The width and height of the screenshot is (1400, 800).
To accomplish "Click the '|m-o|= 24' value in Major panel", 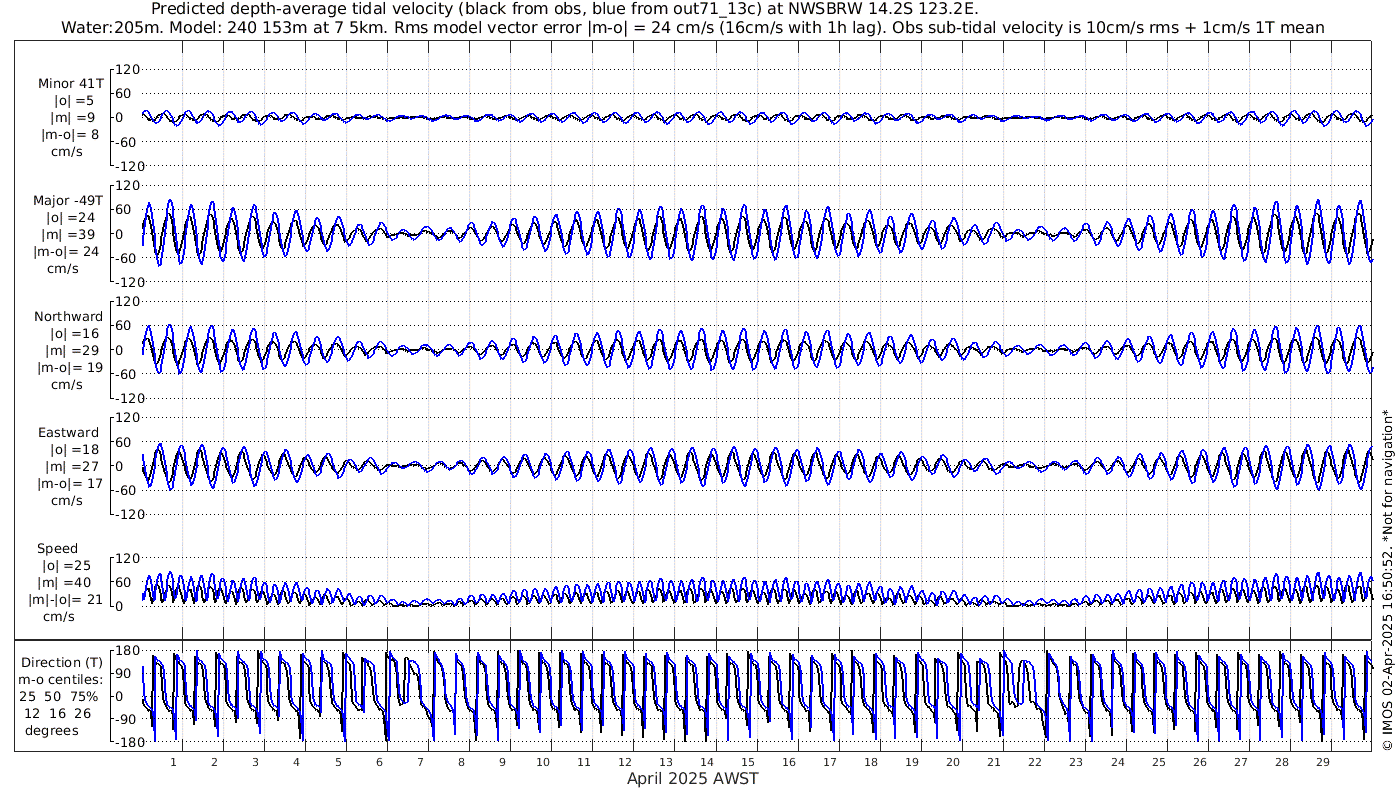I will click(66, 251).
